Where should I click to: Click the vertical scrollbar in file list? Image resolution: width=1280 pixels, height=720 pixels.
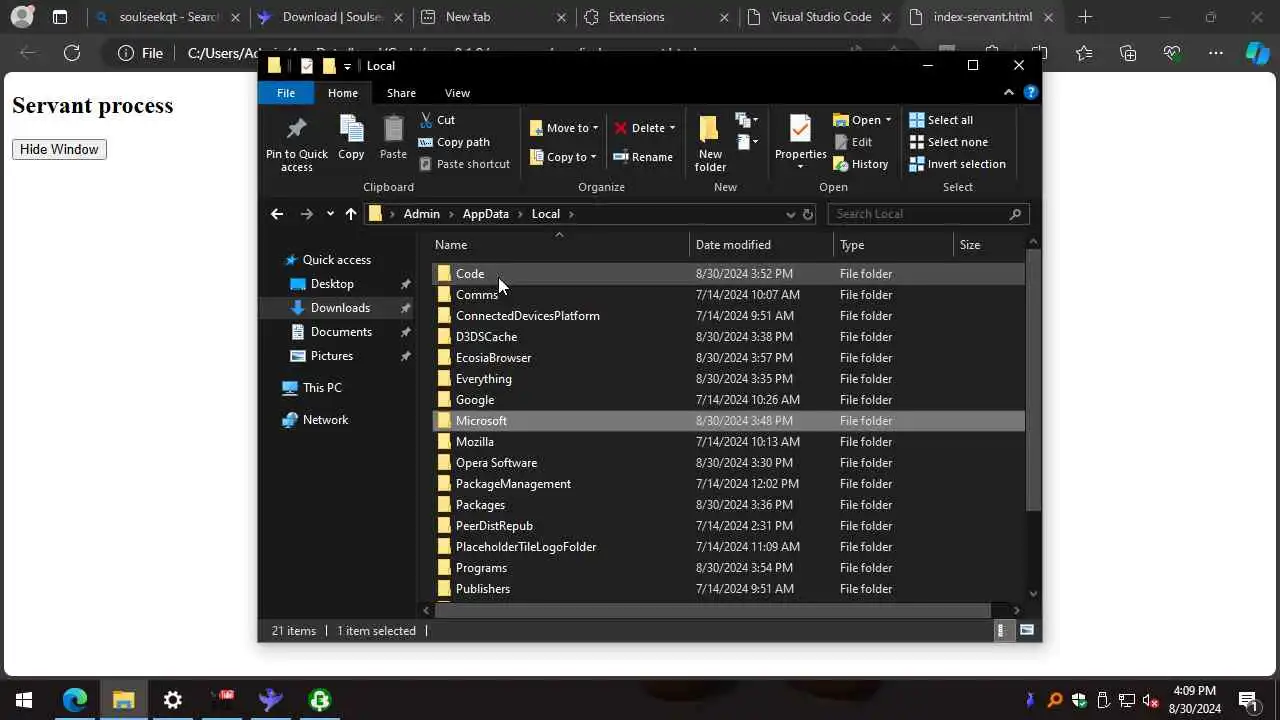pyautogui.click(x=1033, y=382)
